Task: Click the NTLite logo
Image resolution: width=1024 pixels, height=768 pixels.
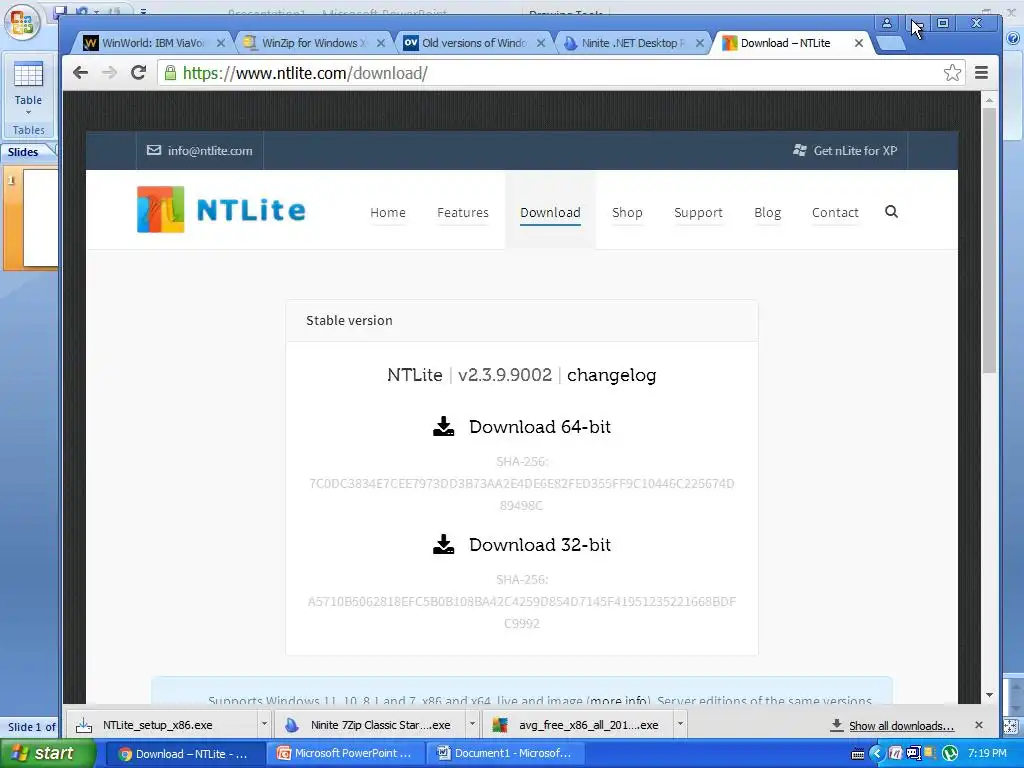Action: [221, 210]
